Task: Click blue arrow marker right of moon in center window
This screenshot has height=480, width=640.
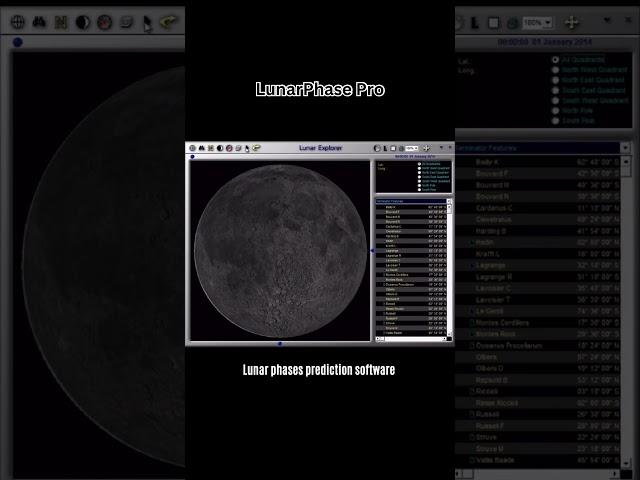Action: pos(372,251)
